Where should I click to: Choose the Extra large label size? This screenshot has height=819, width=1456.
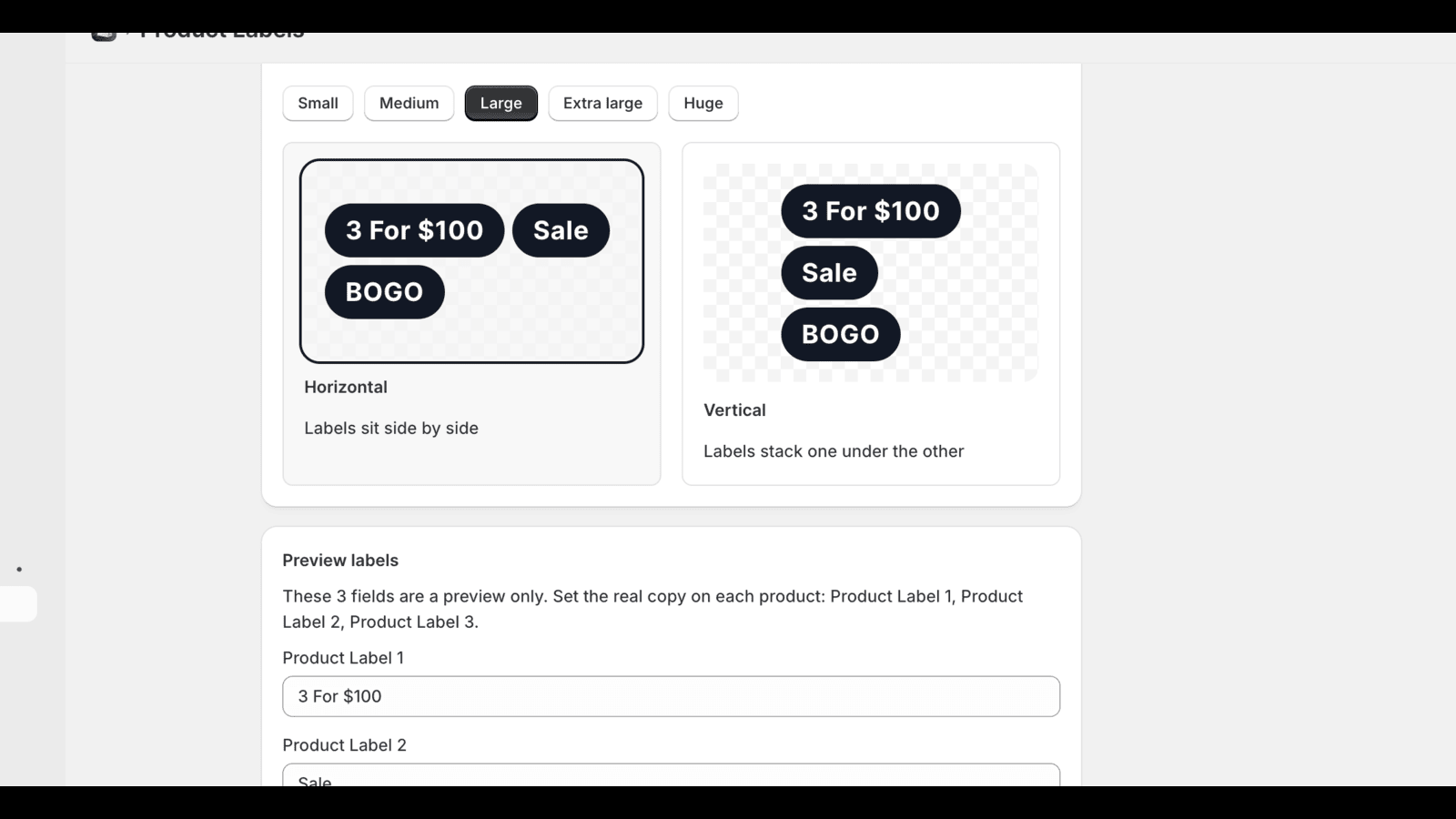(x=602, y=103)
